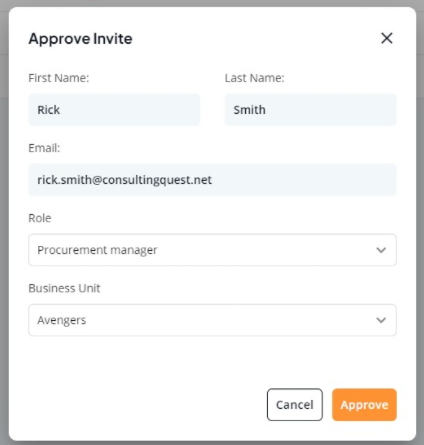The image size is (424, 445).
Task: Approve the invite with the orange button
Action: 364,404
